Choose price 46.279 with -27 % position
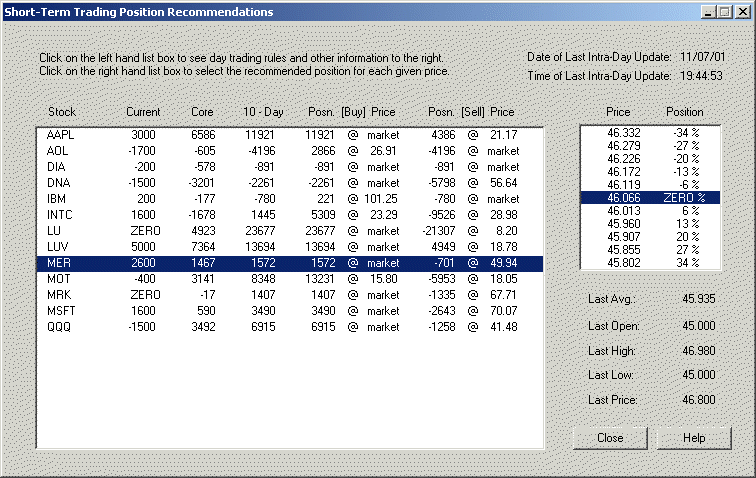 (x=650, y=146)
